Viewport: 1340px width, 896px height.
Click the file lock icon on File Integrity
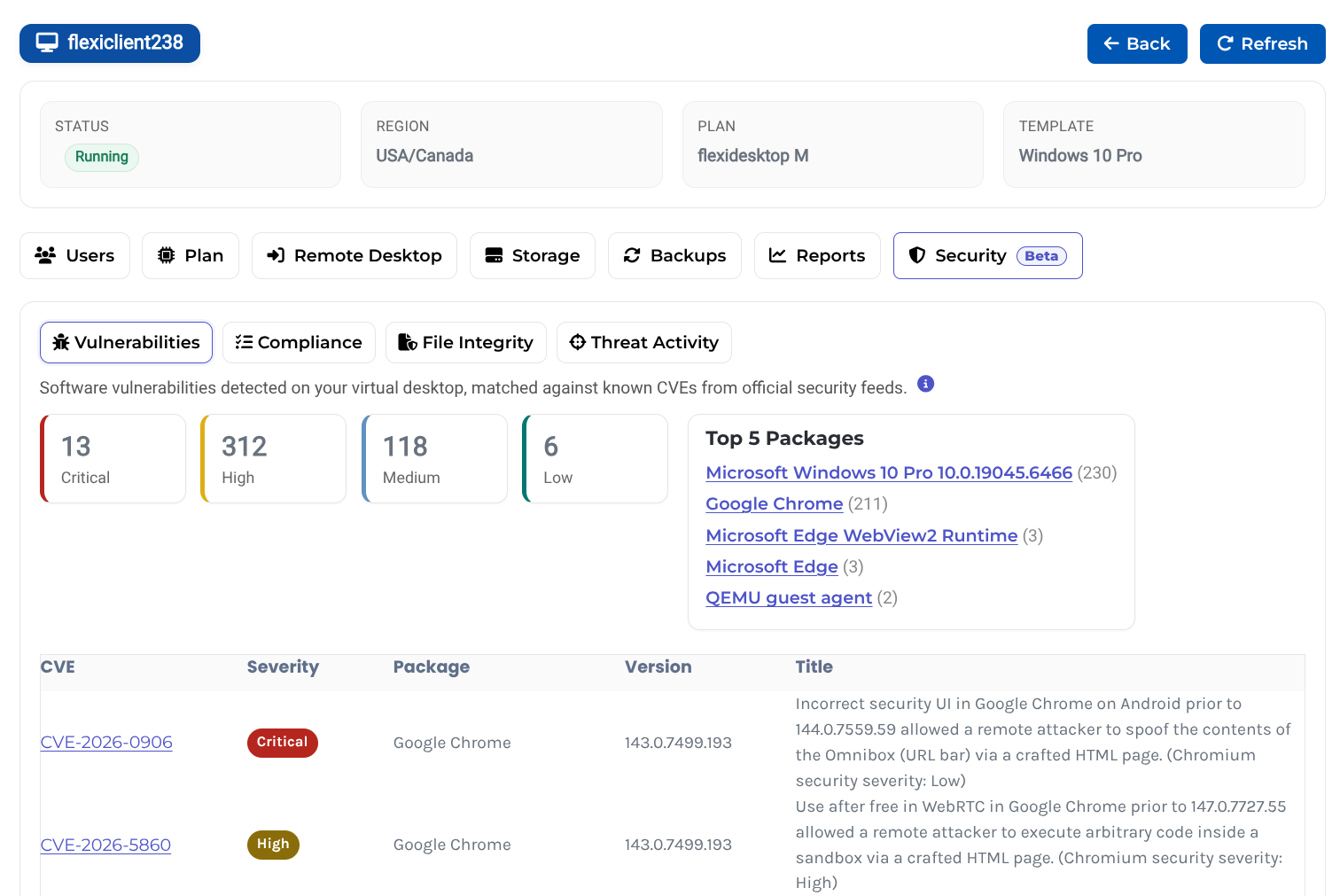tap(408, 342)
